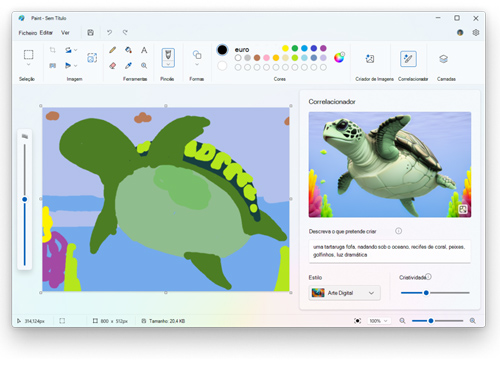This screenshot has height=376, width=500.
Task: Pick the Color picker eyedropper tool
Action: (x=128, y=66)
